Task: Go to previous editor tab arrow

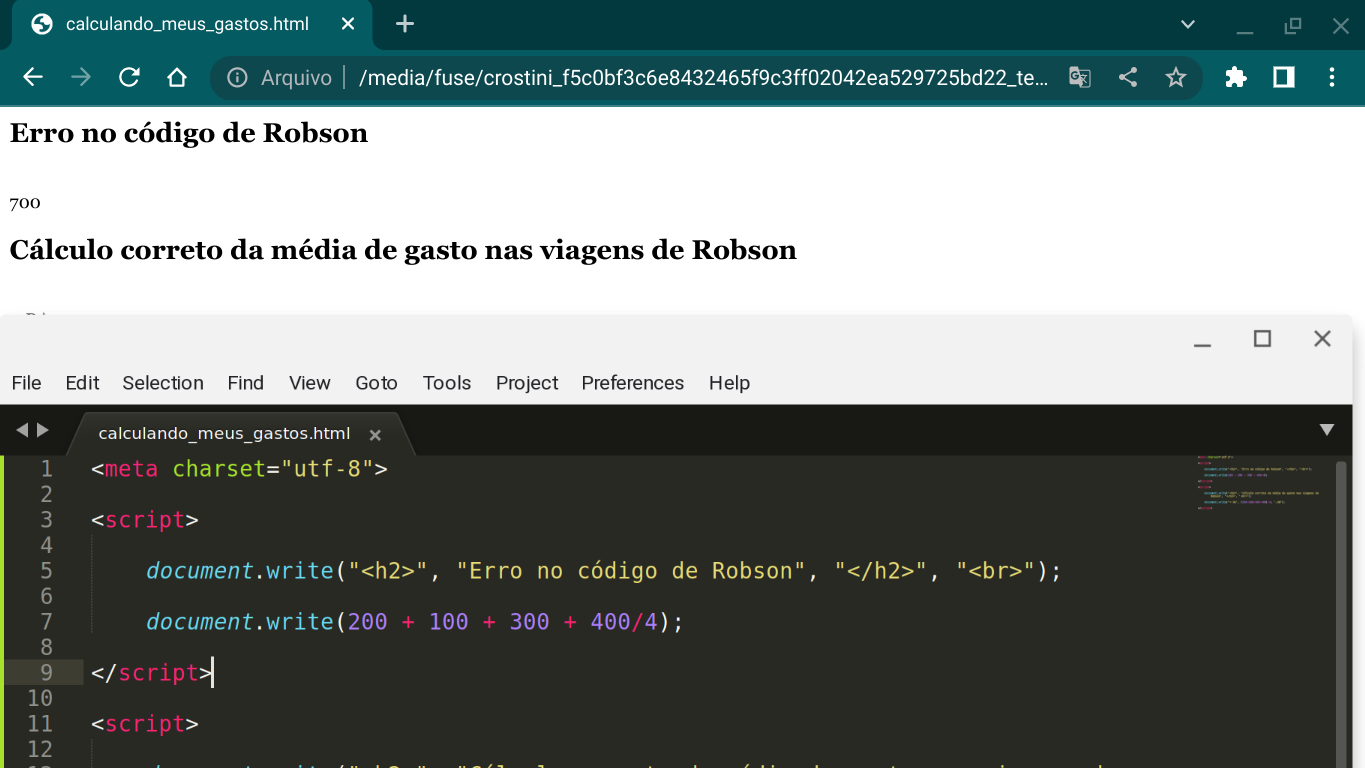Action: pyautogui.click(x=22, y=430)
